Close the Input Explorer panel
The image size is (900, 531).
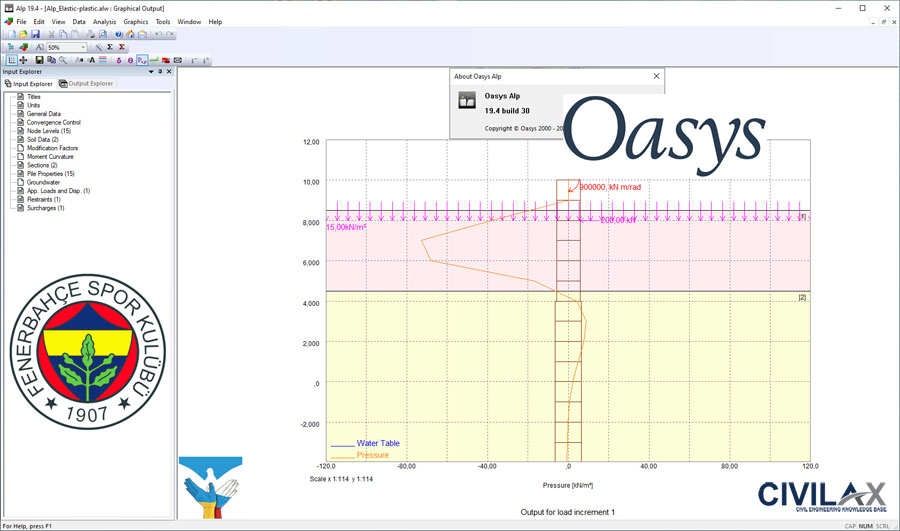point(169,72)
